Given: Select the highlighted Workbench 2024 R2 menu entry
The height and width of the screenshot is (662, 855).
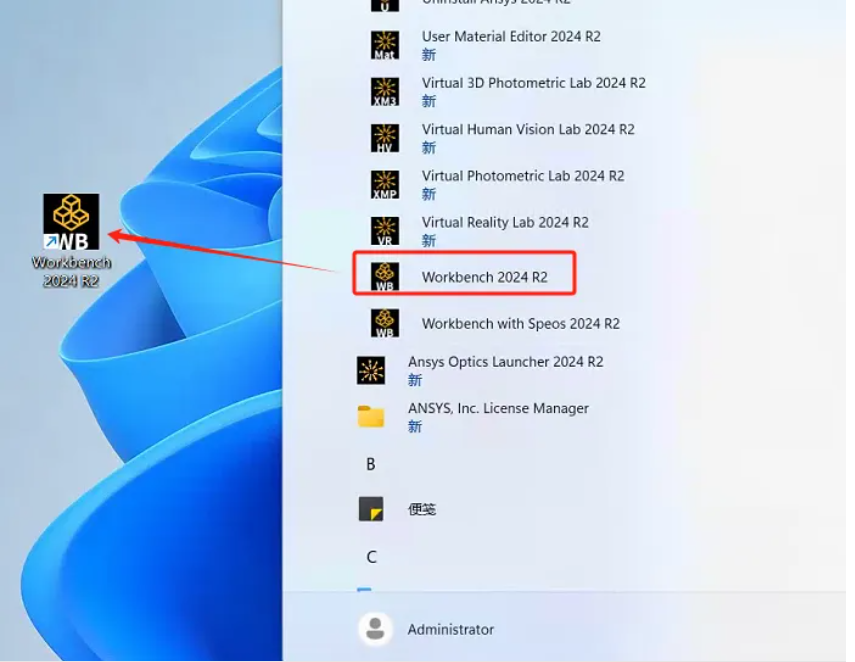Looking at the screenshot, I should [x=484, y=277].
